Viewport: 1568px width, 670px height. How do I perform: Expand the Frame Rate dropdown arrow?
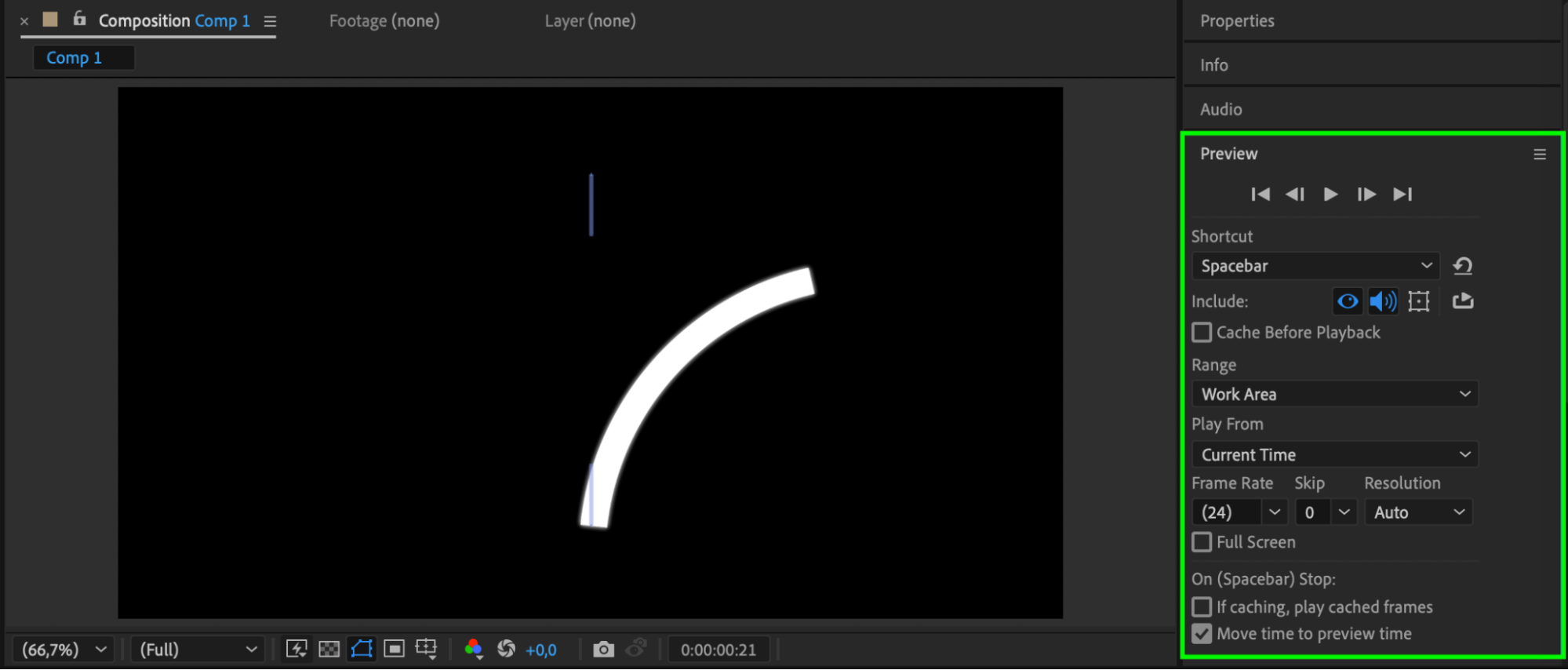pos(1275,512)
